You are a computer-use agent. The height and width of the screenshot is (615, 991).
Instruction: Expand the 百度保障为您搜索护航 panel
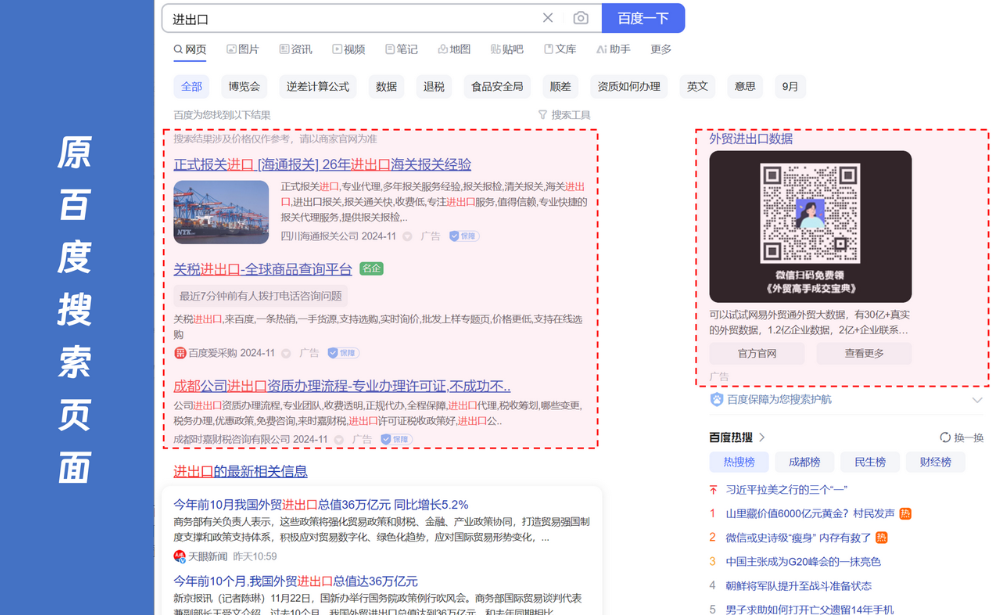click(977, 400)
